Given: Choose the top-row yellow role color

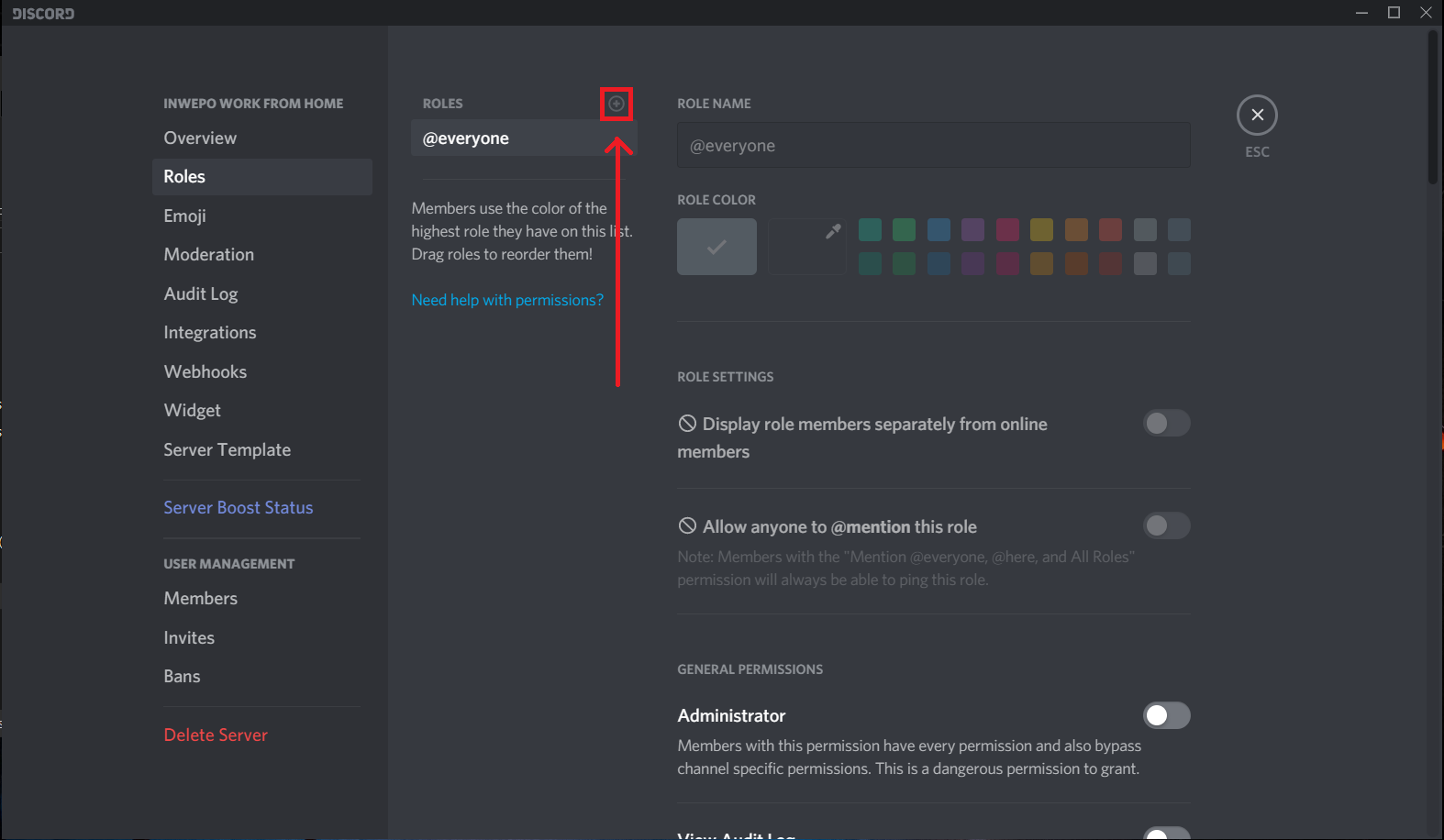Looking at the screenshot, I should coord(1041,229).
